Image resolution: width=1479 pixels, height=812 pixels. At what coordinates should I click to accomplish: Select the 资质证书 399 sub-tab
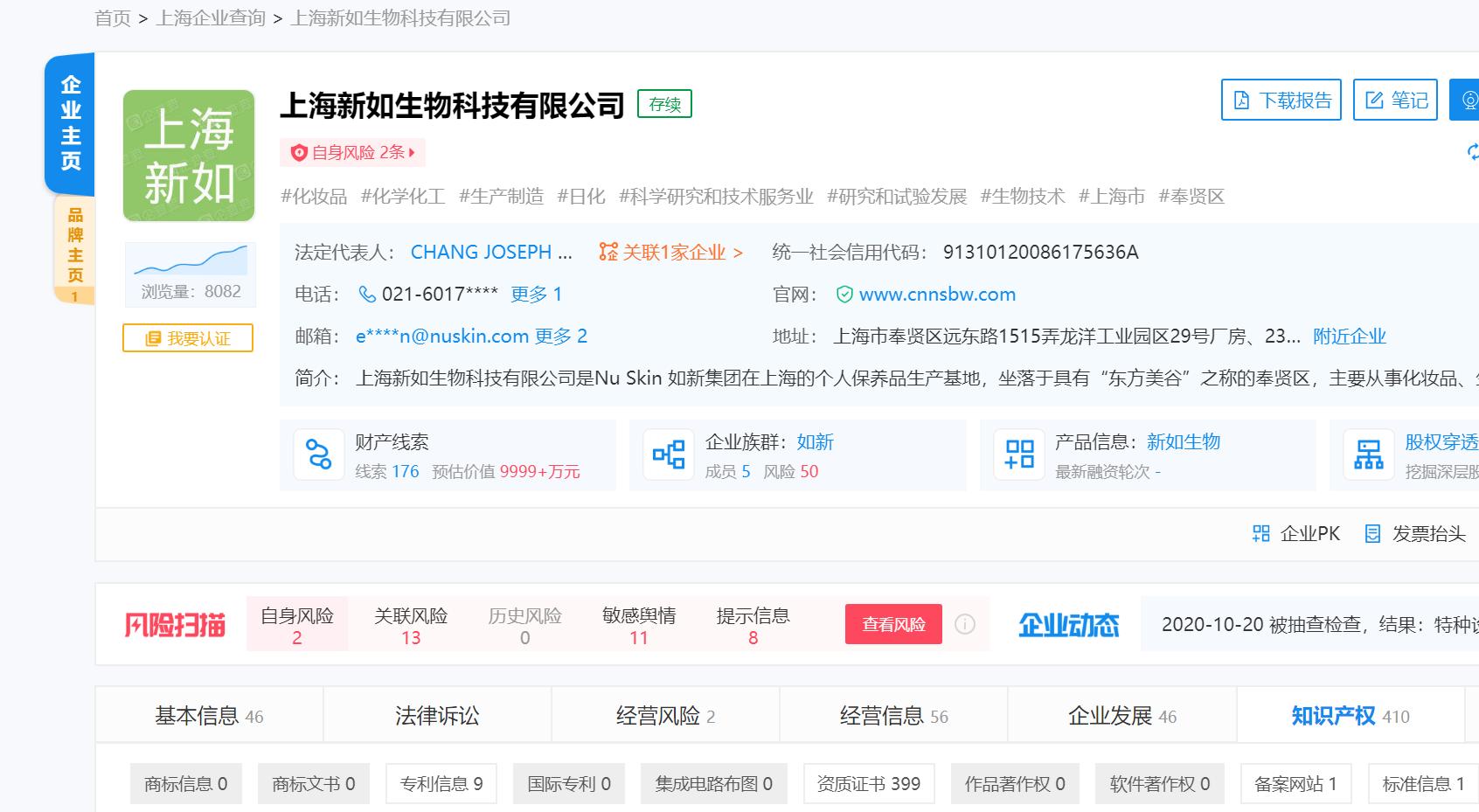point(868,783)
